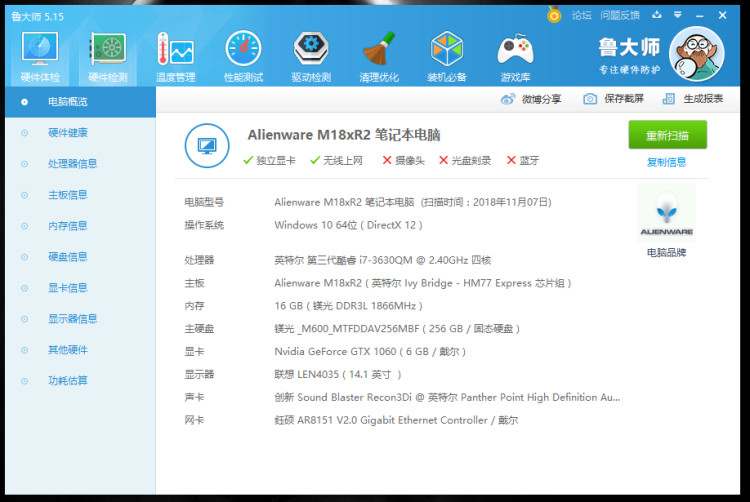Viewport: 750px width, 502px height.
Task: Click the gold medal icon in title bar
Action: (554, 15)
